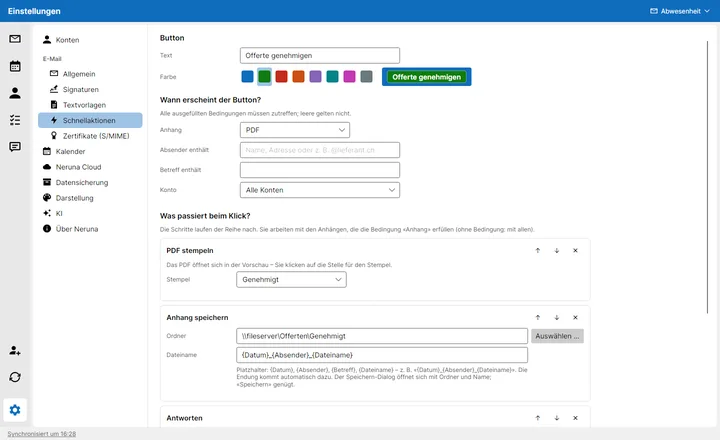Open Textvorlagen settings

90,105
